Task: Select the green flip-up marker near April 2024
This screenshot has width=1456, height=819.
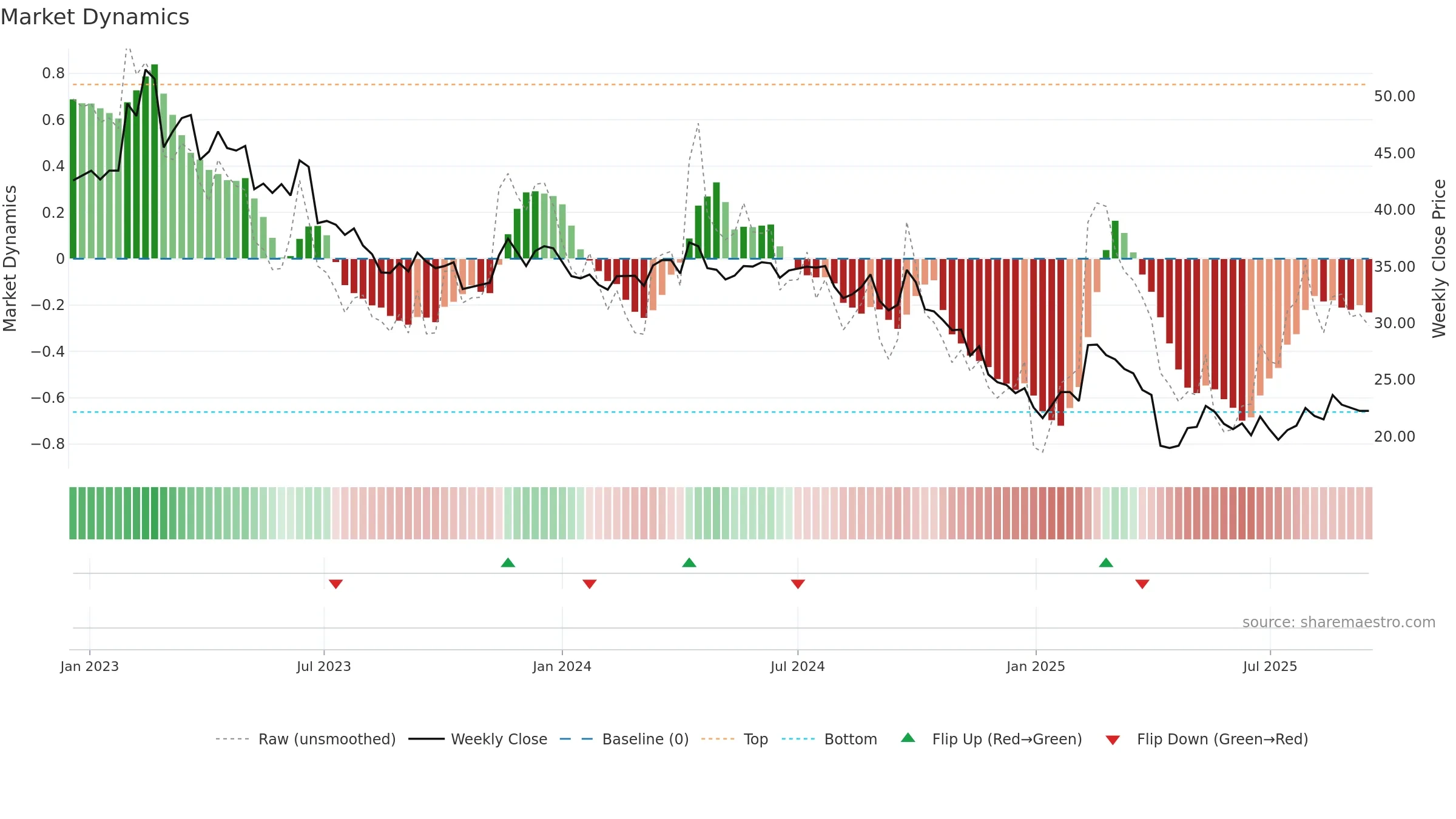Action: click(x=689, y=562)
